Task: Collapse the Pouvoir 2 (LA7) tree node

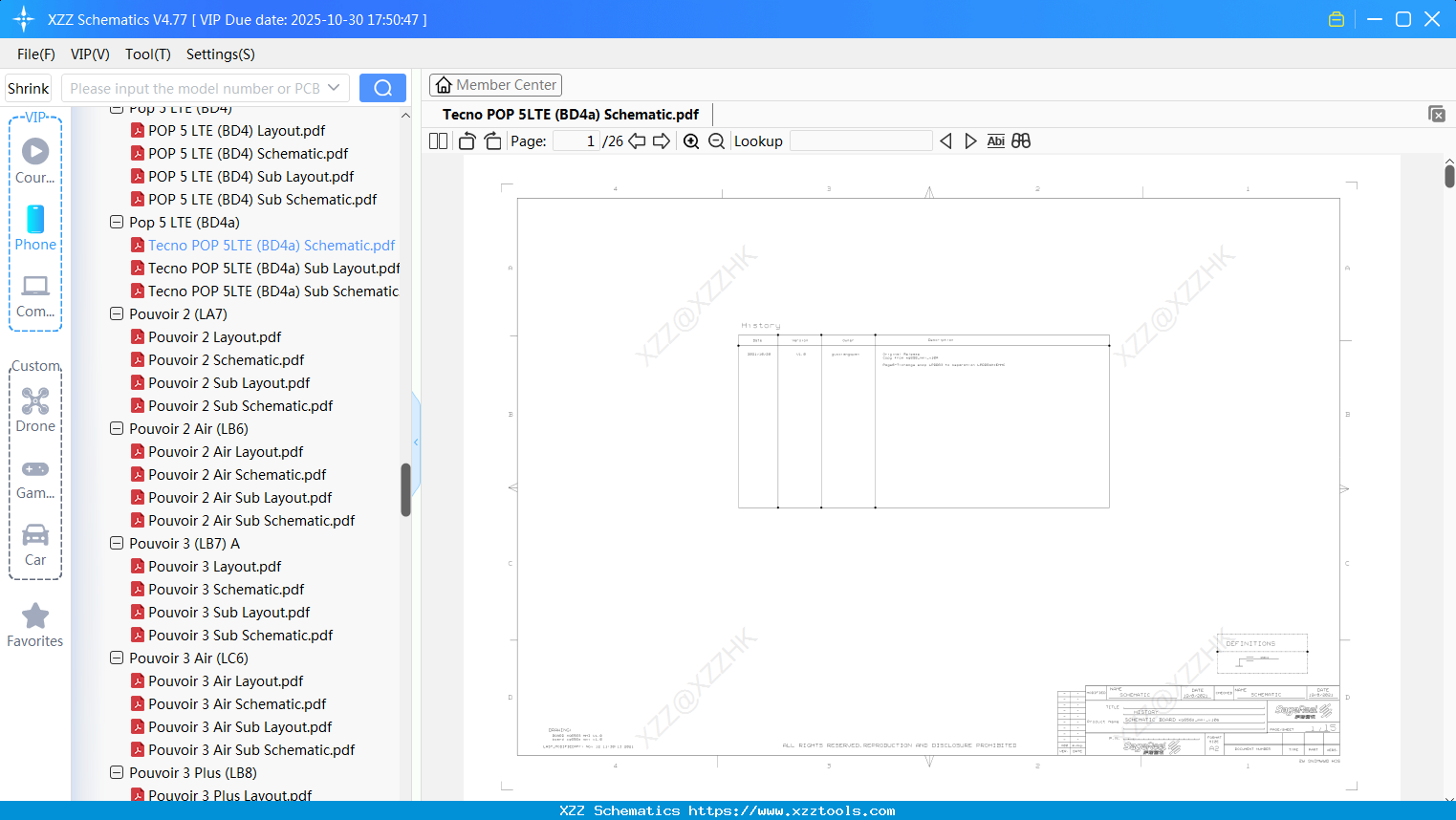Action: (116, 313)
